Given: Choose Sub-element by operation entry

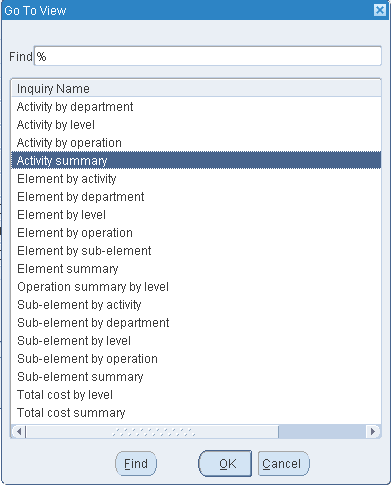Looking at the screenshot, I should (x=196, y=359).
